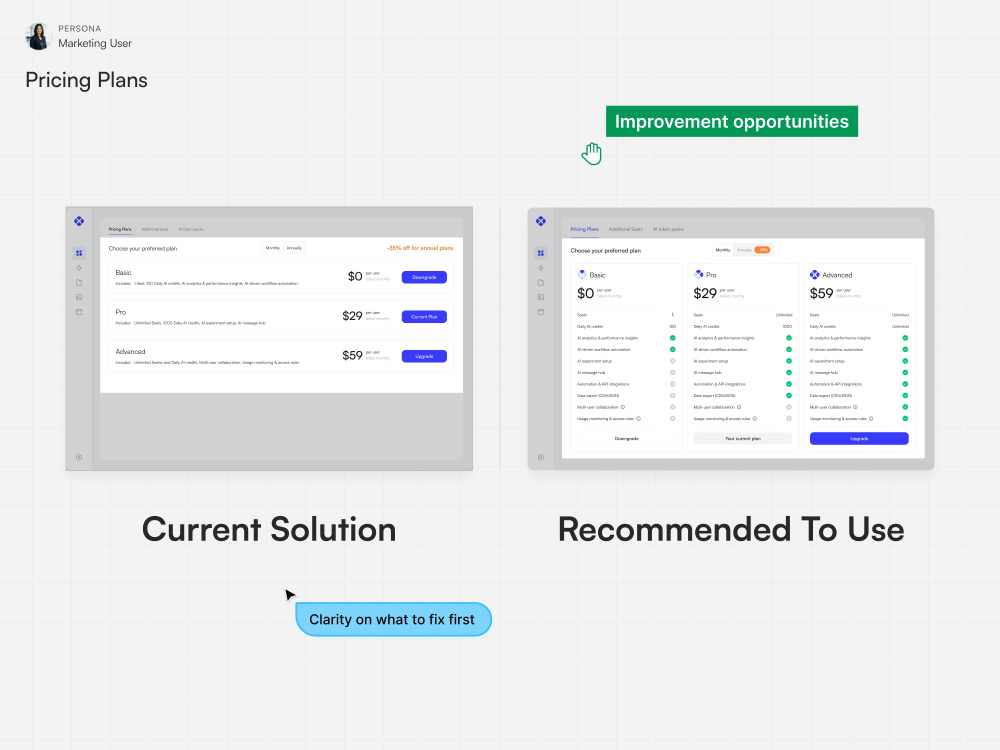
Task: Click the Basic plan card icon
Action: click(582, 275)
